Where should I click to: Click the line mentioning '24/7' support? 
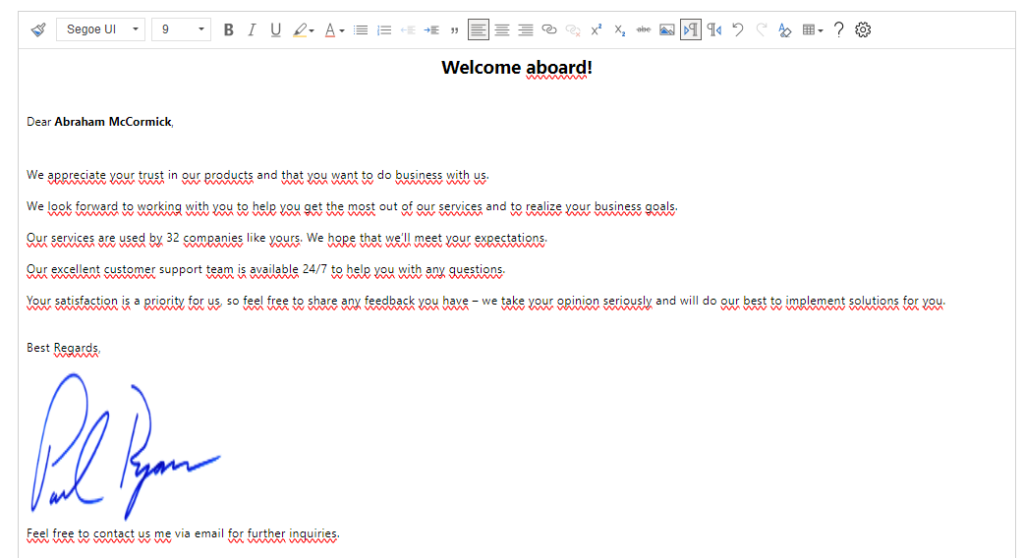pyautogui.click(x=266, y=269)
